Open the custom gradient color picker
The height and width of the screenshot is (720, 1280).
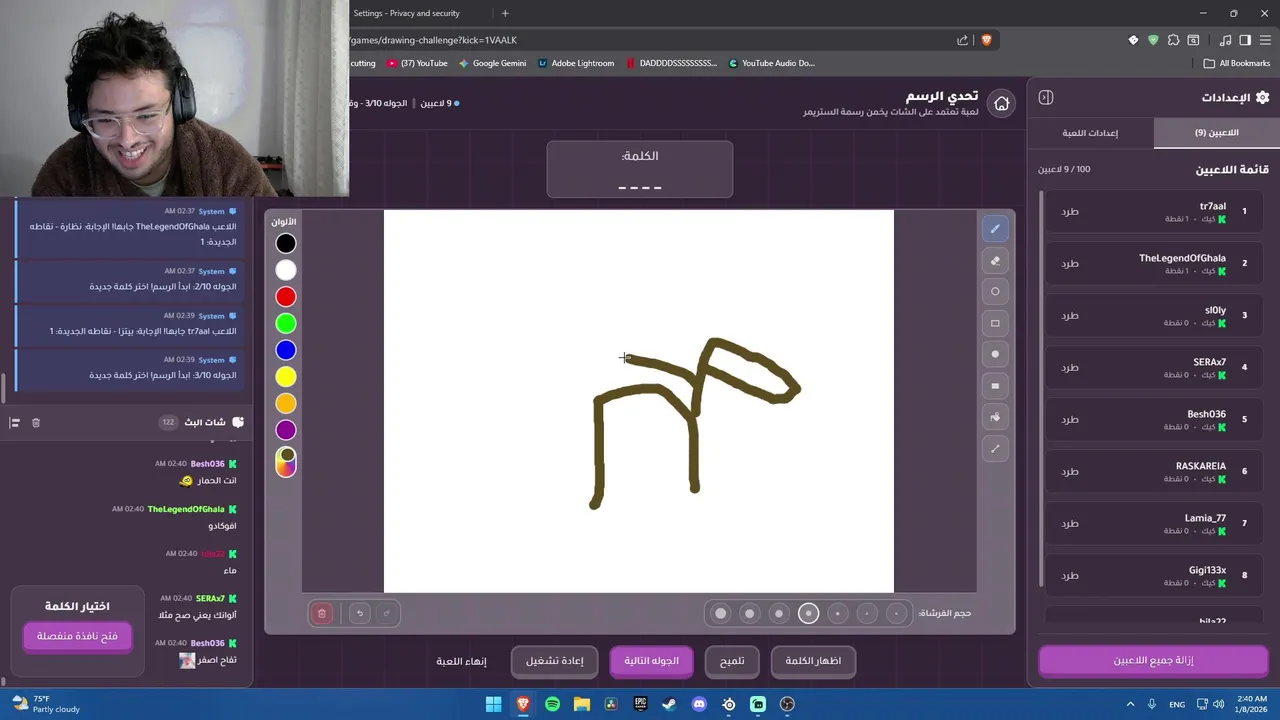click(286, 461)
